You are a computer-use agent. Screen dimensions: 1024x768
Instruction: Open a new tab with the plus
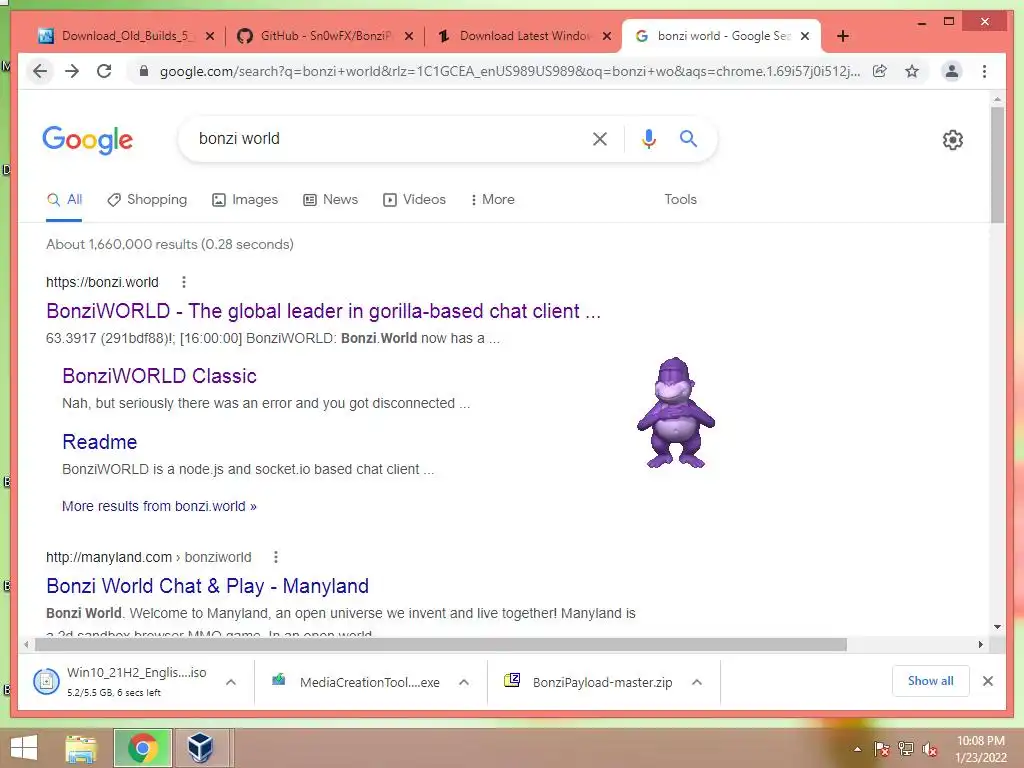pyautogui.click(x=842, y=36)
